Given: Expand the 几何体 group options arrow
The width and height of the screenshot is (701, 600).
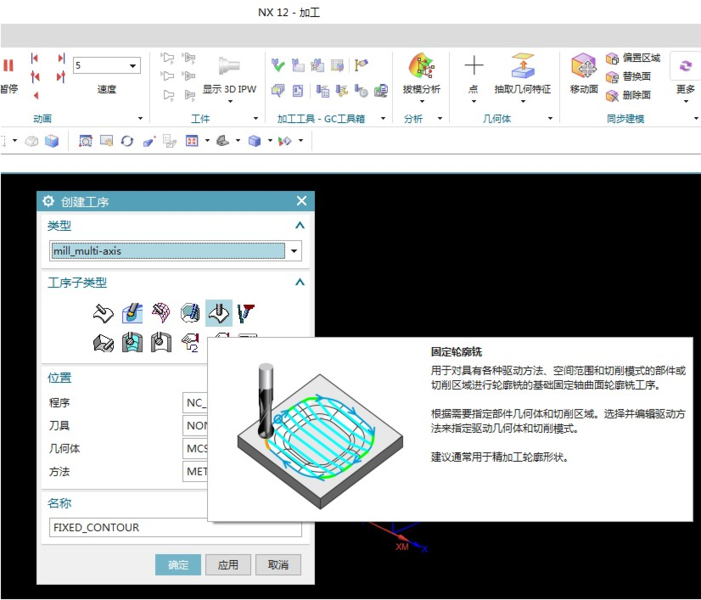Looking at the screenshot, I should click(550, 118).
